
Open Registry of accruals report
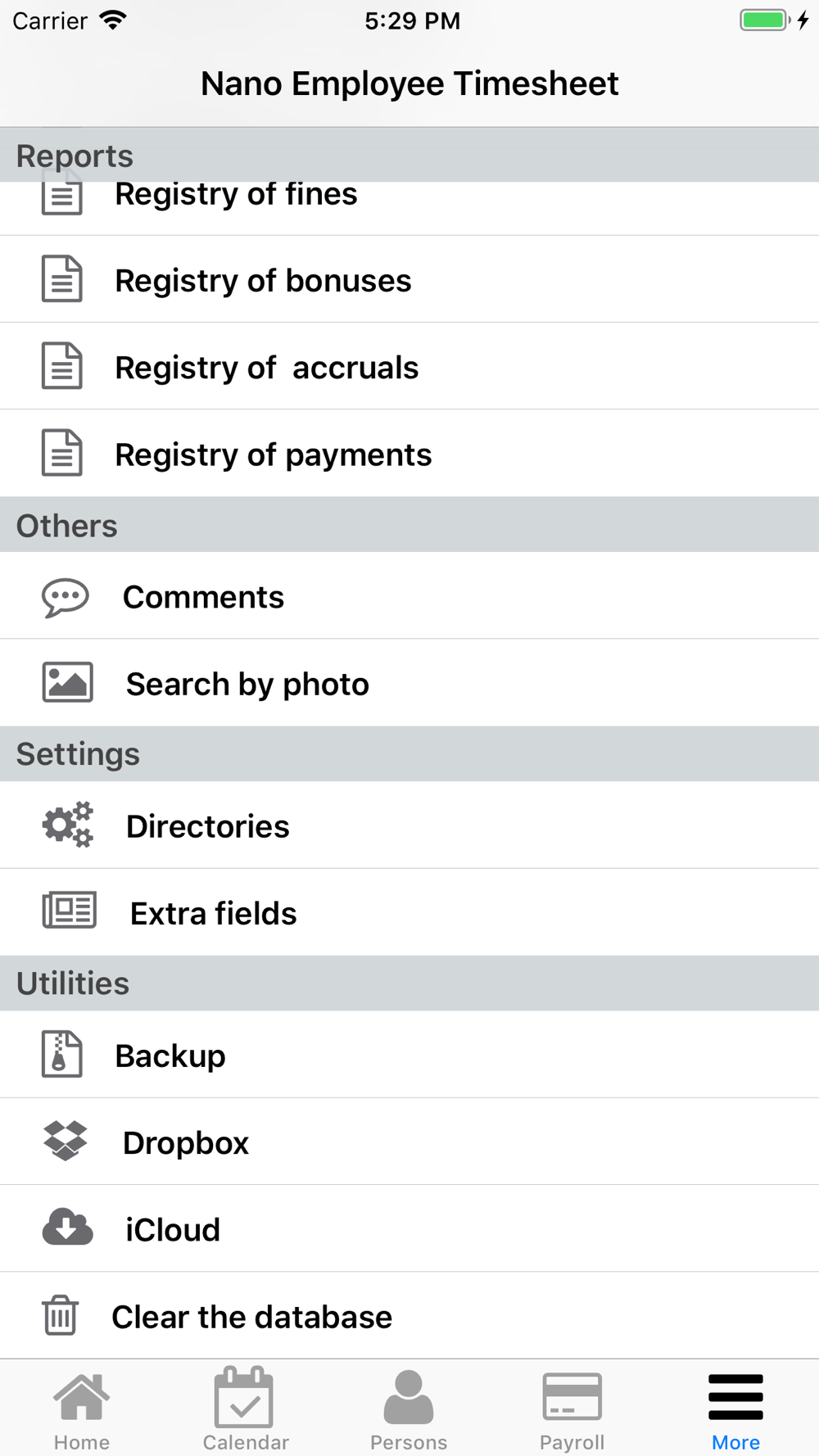tap(409, 366)
